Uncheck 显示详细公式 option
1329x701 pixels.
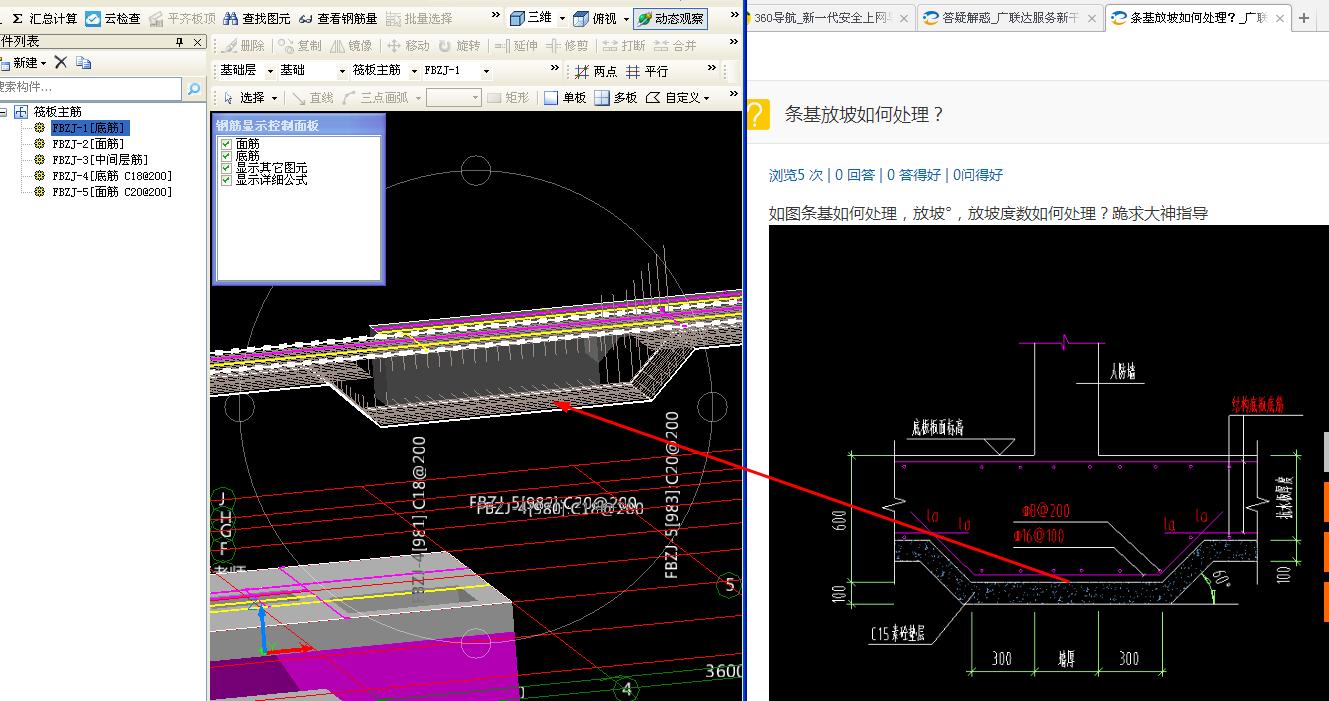coord(226,180)
